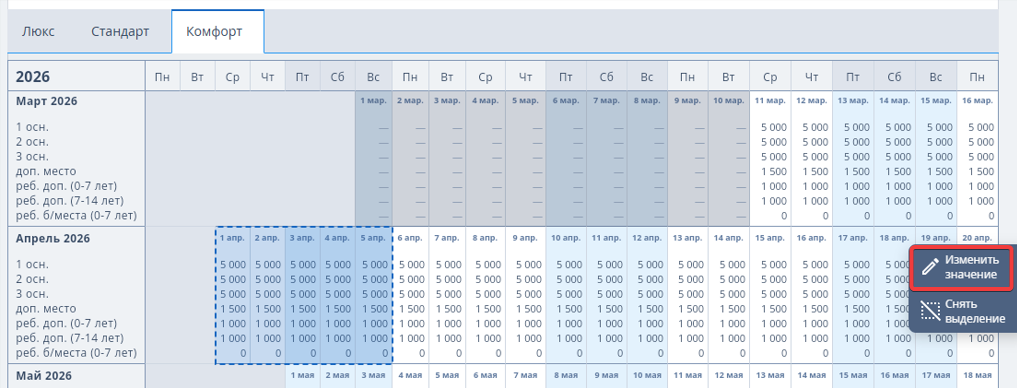Select the 11 мар. date header
This screenshot has height=388, width=1017.
pos(769,101)
